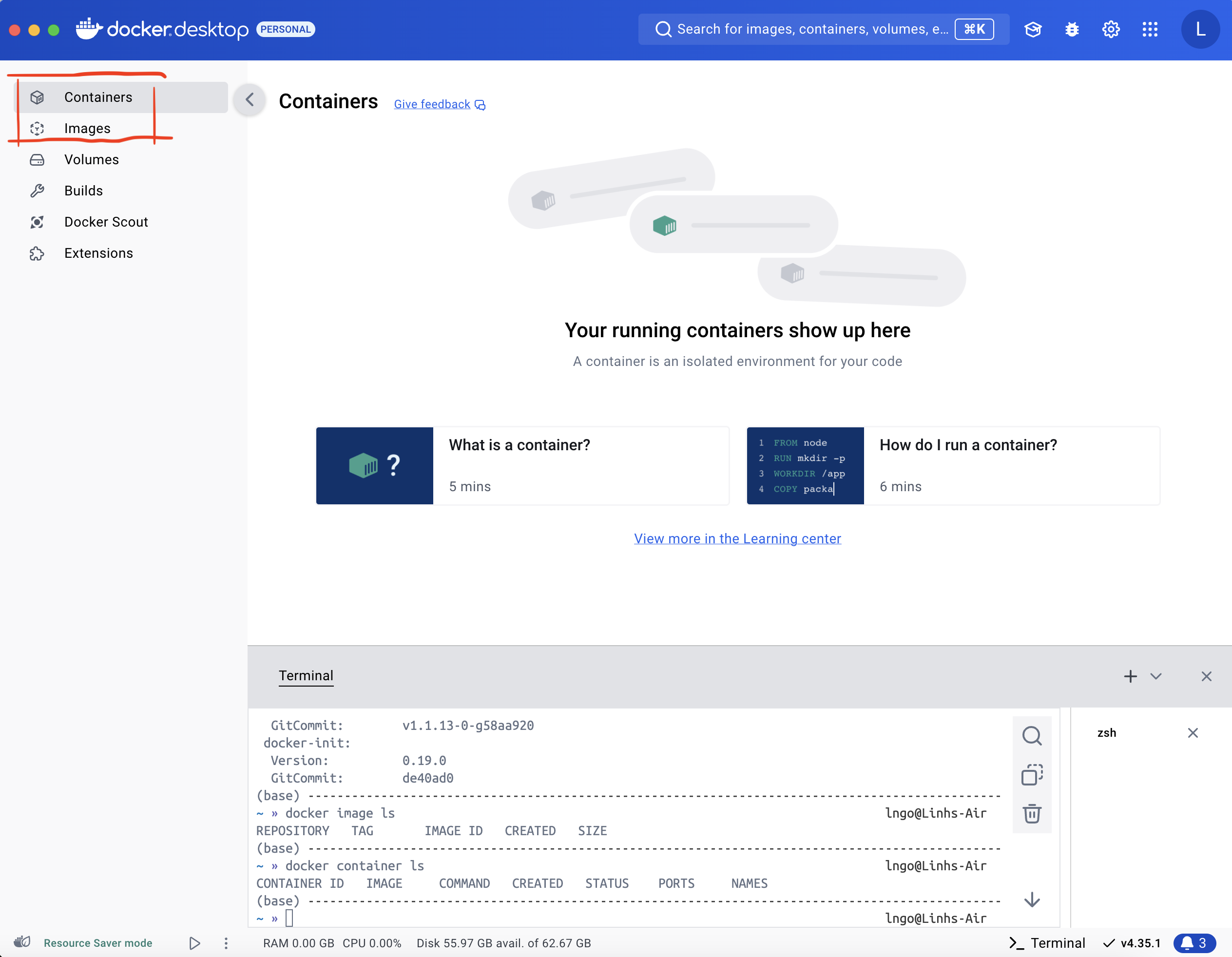Open the Volumes sidebar section
Viewport: 1232px width, 957px height.
point(121,160)
